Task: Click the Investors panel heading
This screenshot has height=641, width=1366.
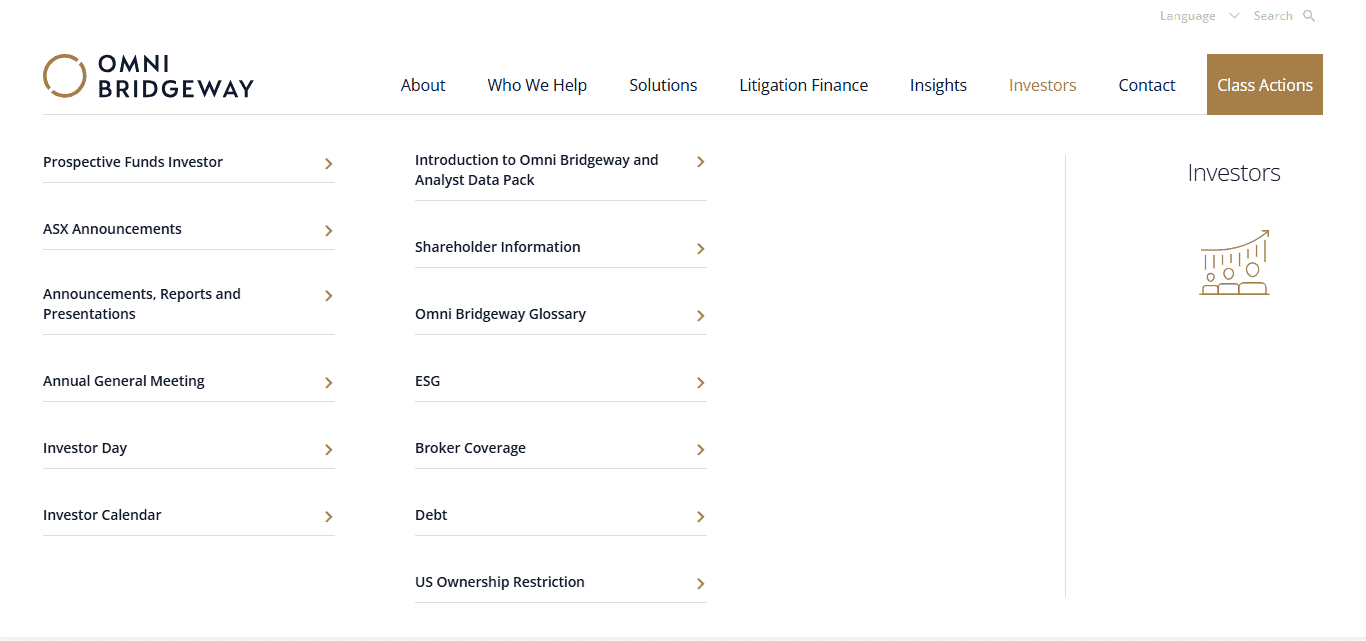Action: tap(1234, 173)
